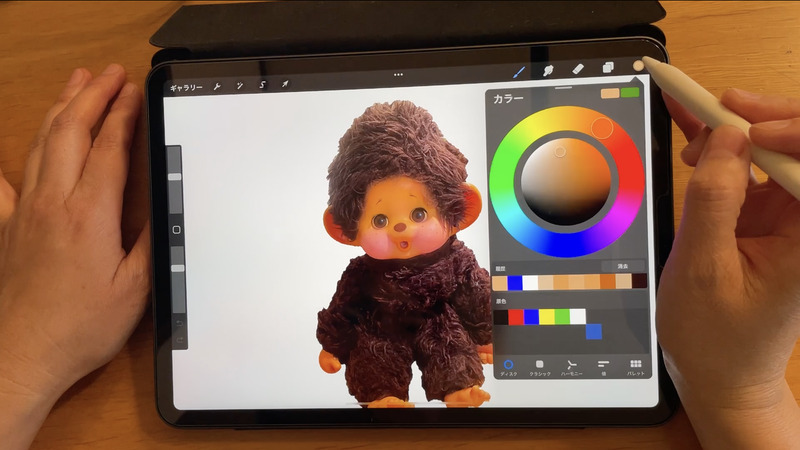
Task: Pick the dark orange history swatch
Action: pos(608,281)
